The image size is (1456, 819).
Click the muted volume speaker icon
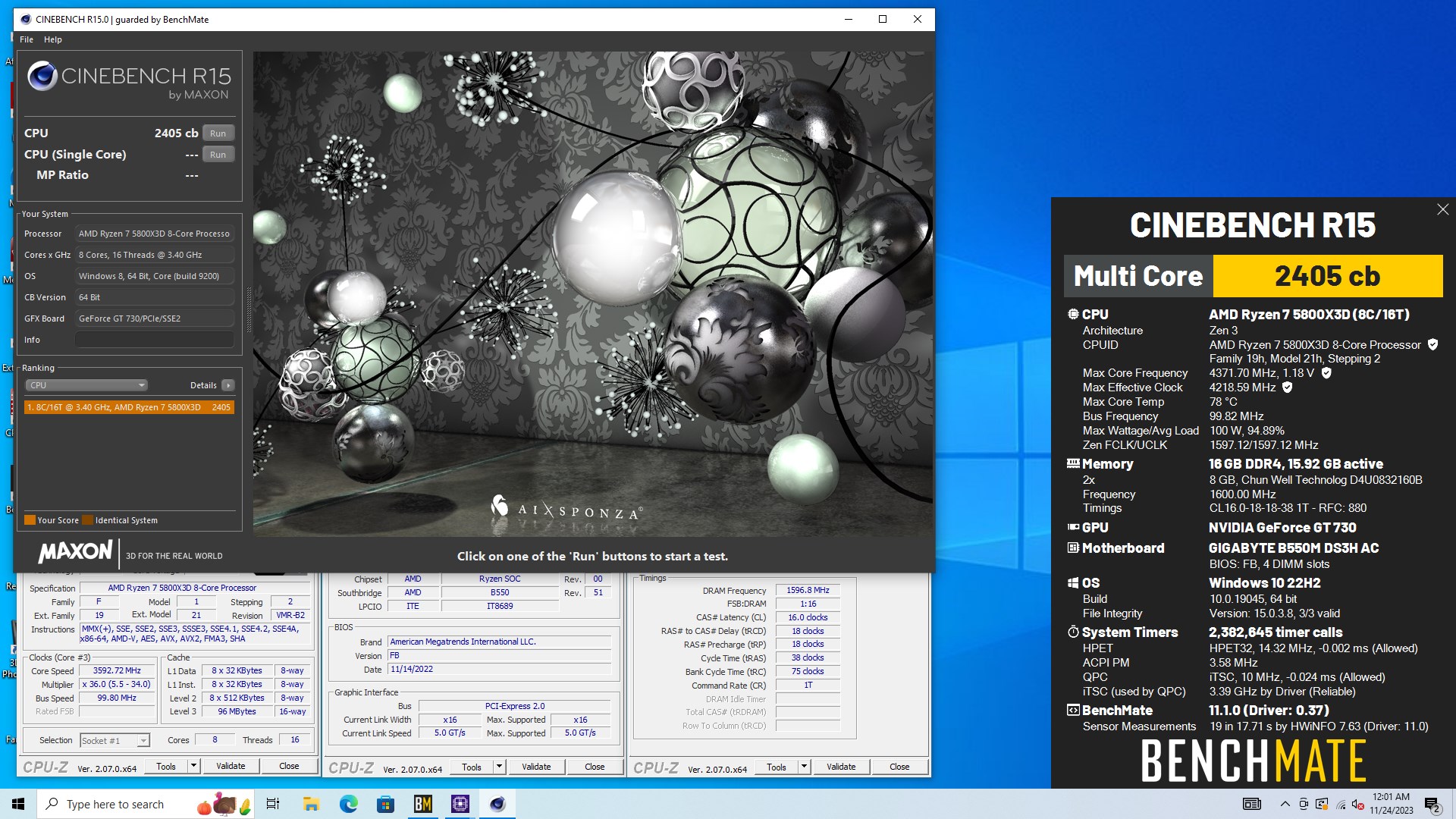(1357, 804)
